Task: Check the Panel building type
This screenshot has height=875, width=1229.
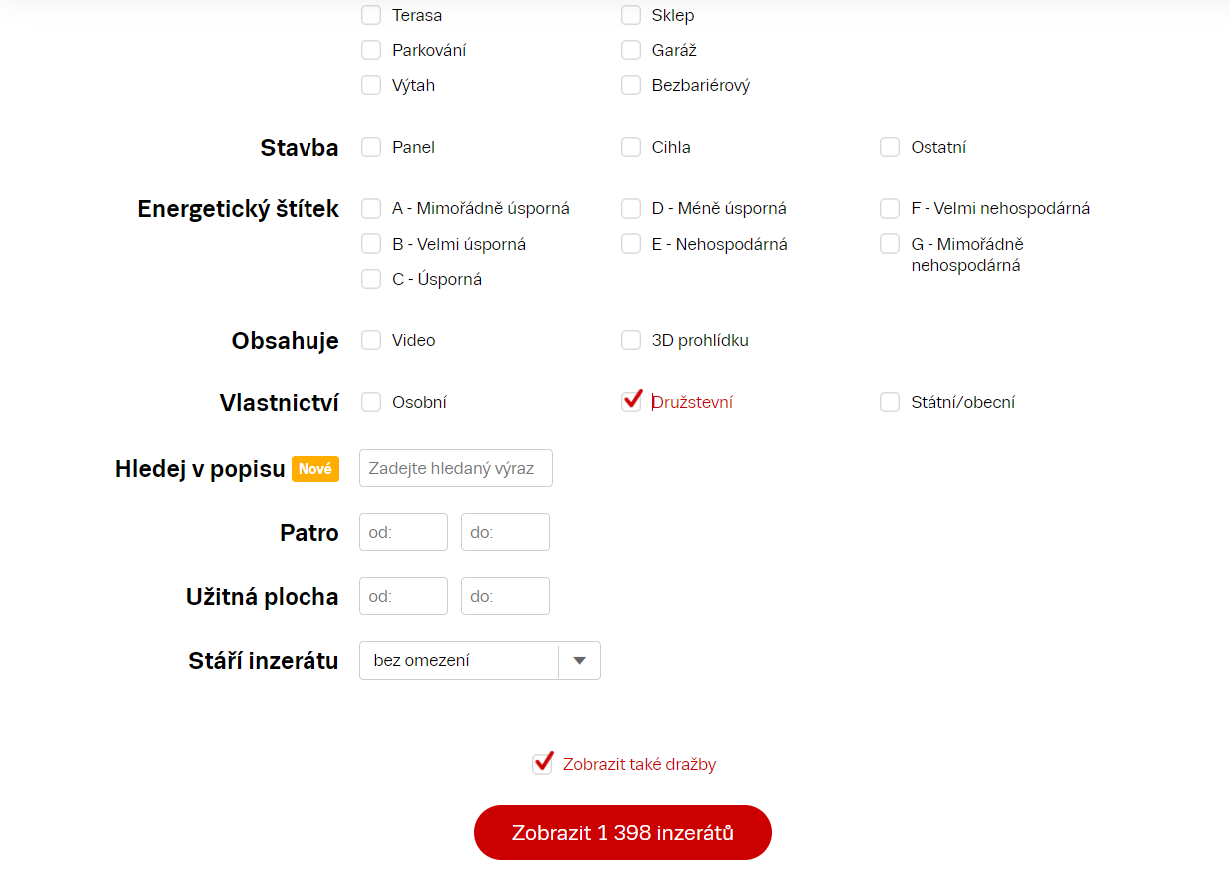Action: click(x=371, y=147)
